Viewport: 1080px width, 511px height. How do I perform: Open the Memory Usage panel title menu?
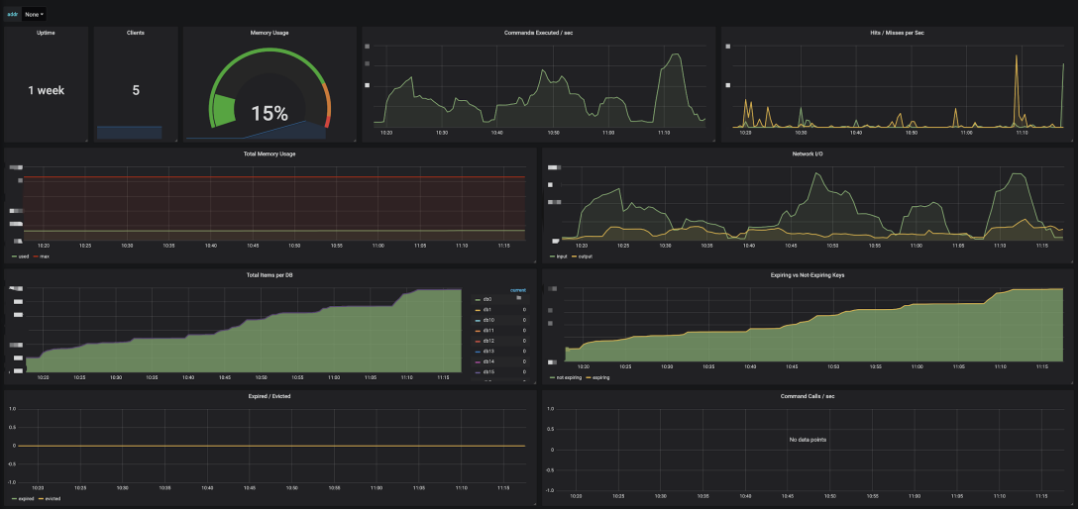(269, 32)
